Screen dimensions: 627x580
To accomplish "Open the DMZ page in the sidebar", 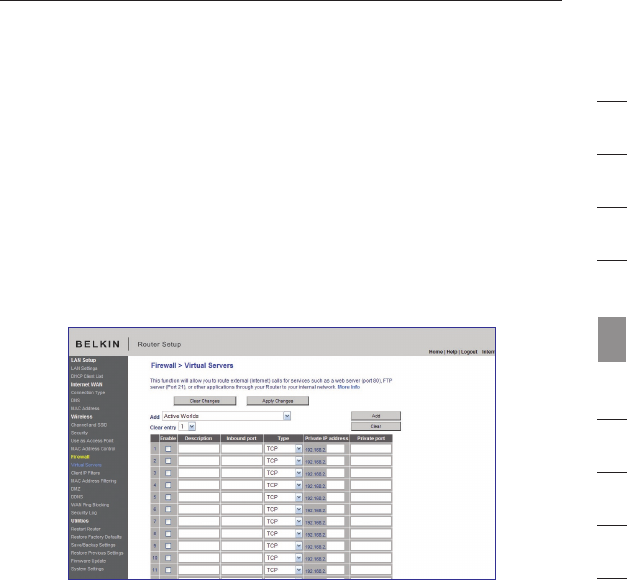I will point(76,489).
